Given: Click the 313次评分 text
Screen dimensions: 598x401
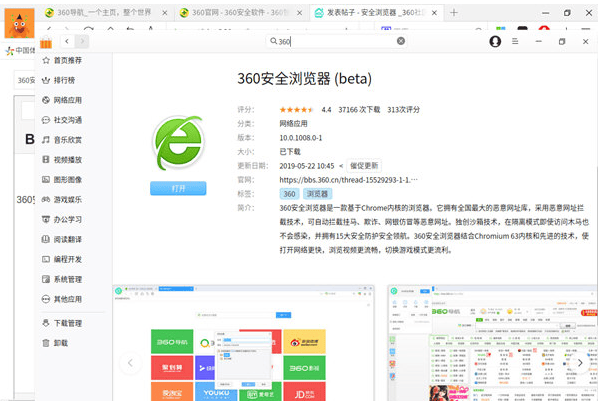Looking at the screenshot, I should tap(403, 110).
